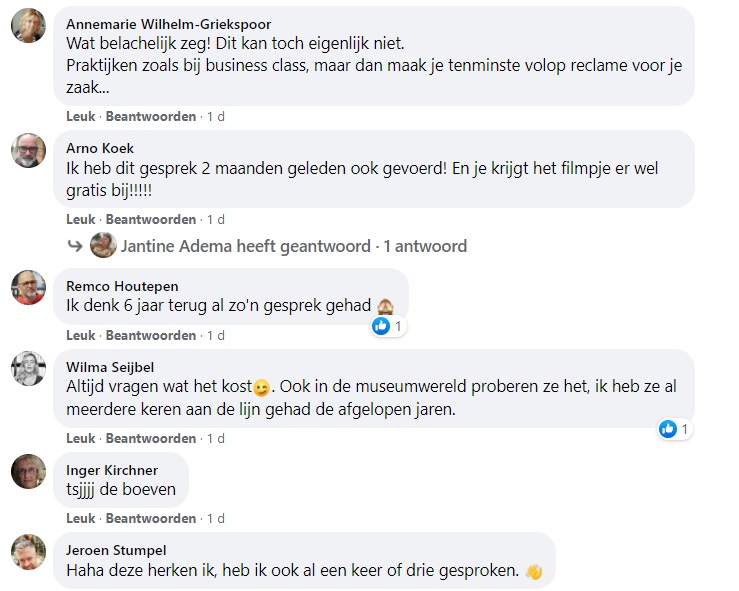The image size is (739, 591).
Task: Toggle Leuk under Inger Kirchner's comment
Action: pyautogui.click(x=81, y=518)
